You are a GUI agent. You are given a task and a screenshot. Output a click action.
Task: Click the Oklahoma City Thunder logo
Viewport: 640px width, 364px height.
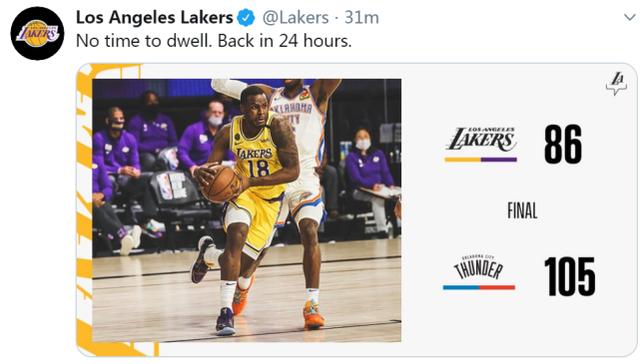(478, 267)
